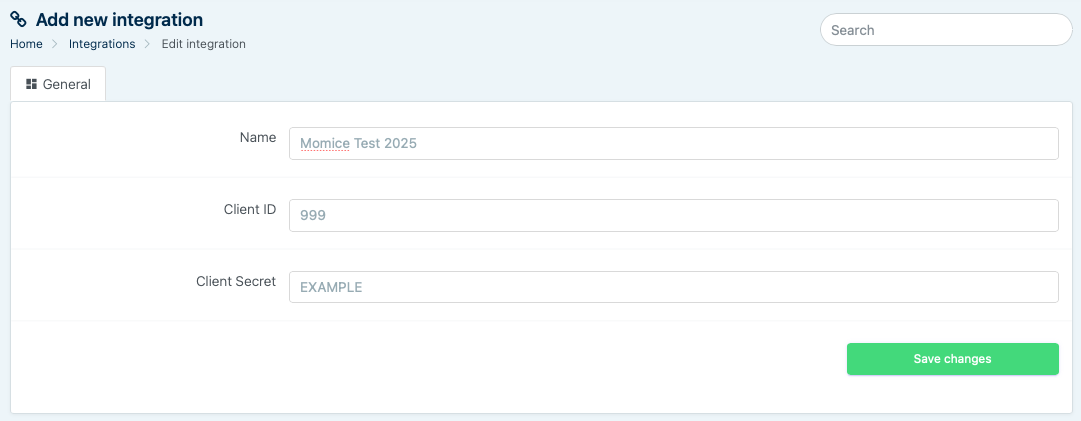Click the 999 placeholder in Client ID
The width and height of the screenshot is (1081, 421).
(313, 215)
